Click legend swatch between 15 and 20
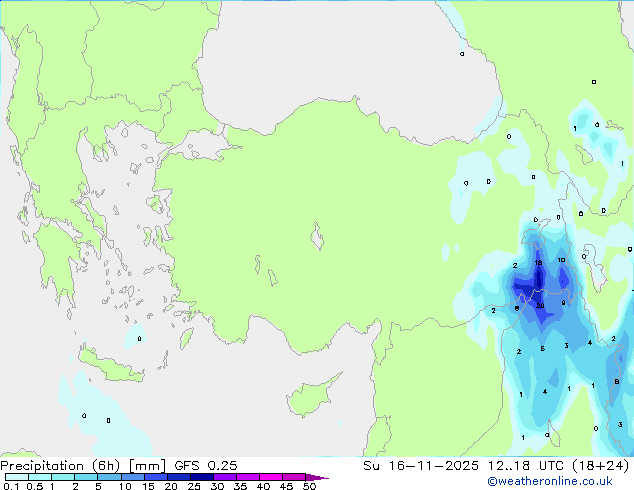The width and height of the screenshot is (634, 490). (x=156, y=477)
